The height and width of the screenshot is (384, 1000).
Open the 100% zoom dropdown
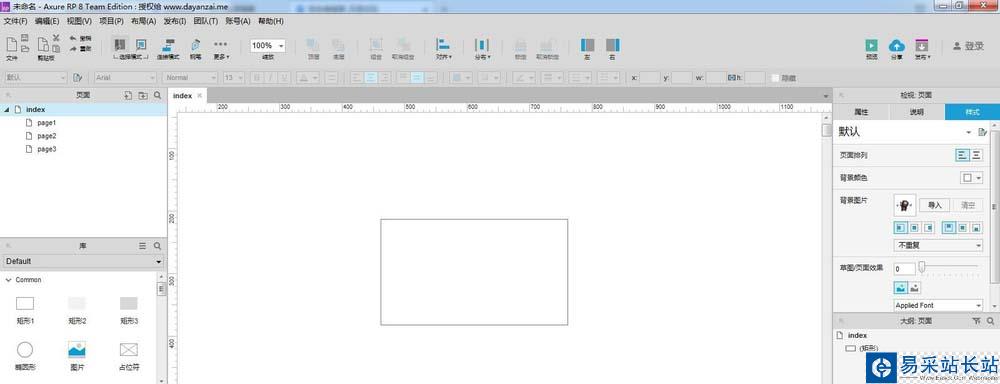tap(268, 45)
